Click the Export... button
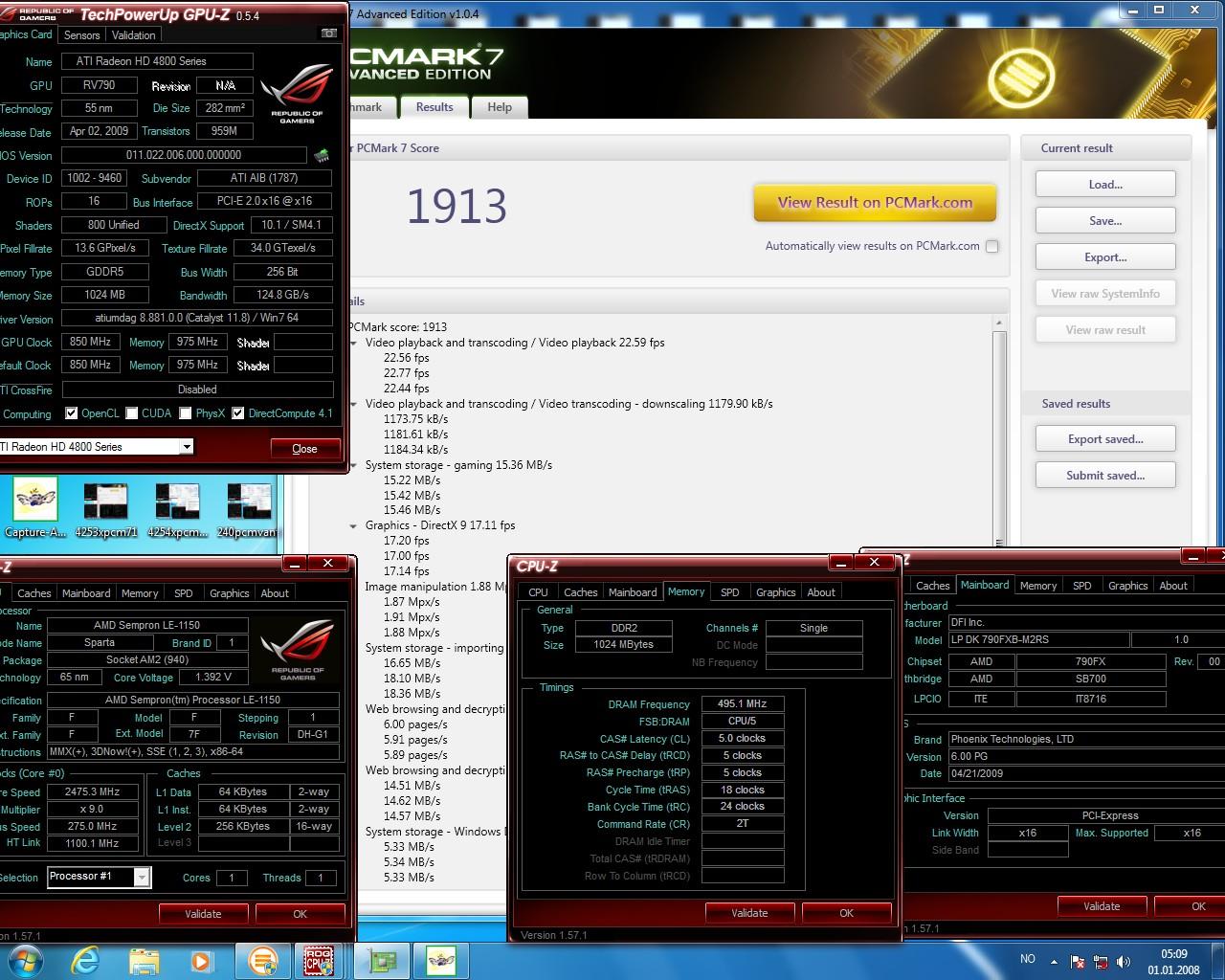This screenshot has height=980, width=1225. point(1105,257)
